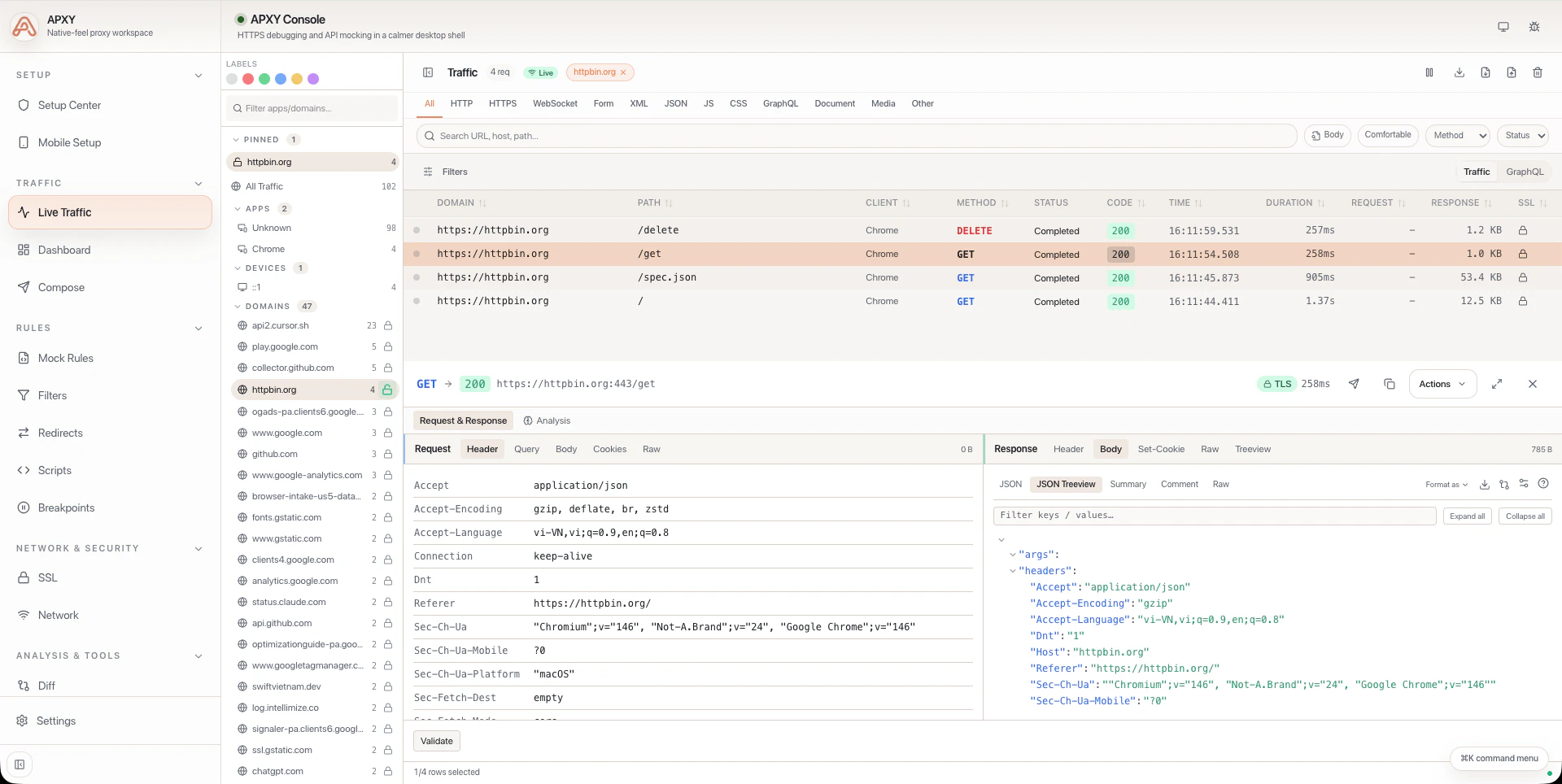Collapse the sidebar with bottom-left panel icon
This screenshot has width=1562, height=784.
click(x=20, y=764)
